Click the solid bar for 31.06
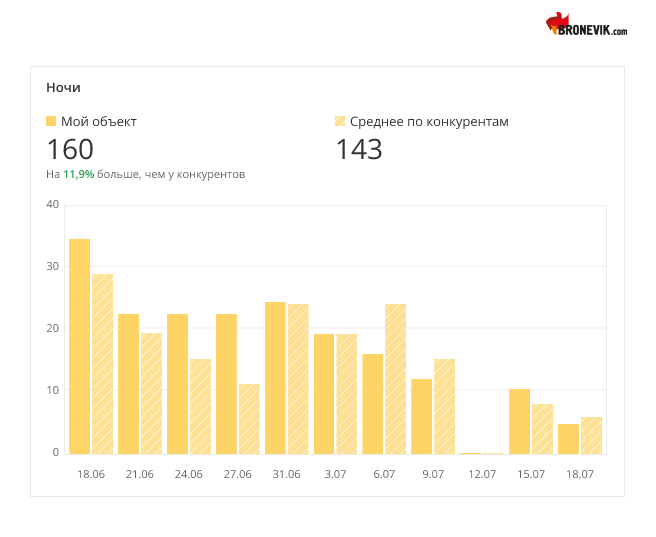 [x=275, y=378]
